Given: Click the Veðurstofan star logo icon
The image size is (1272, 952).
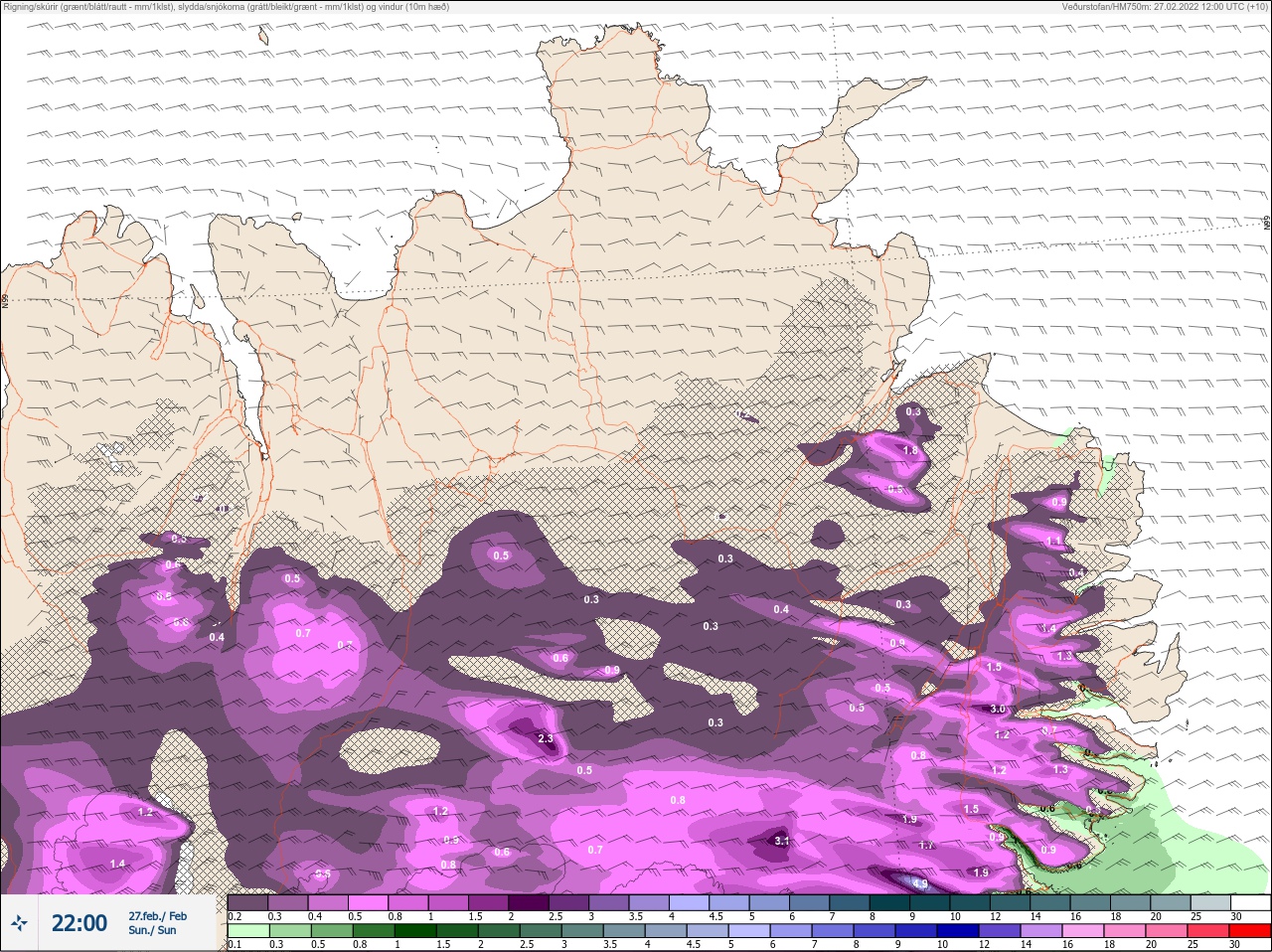Looking at the screenshot, I should 19,923.
